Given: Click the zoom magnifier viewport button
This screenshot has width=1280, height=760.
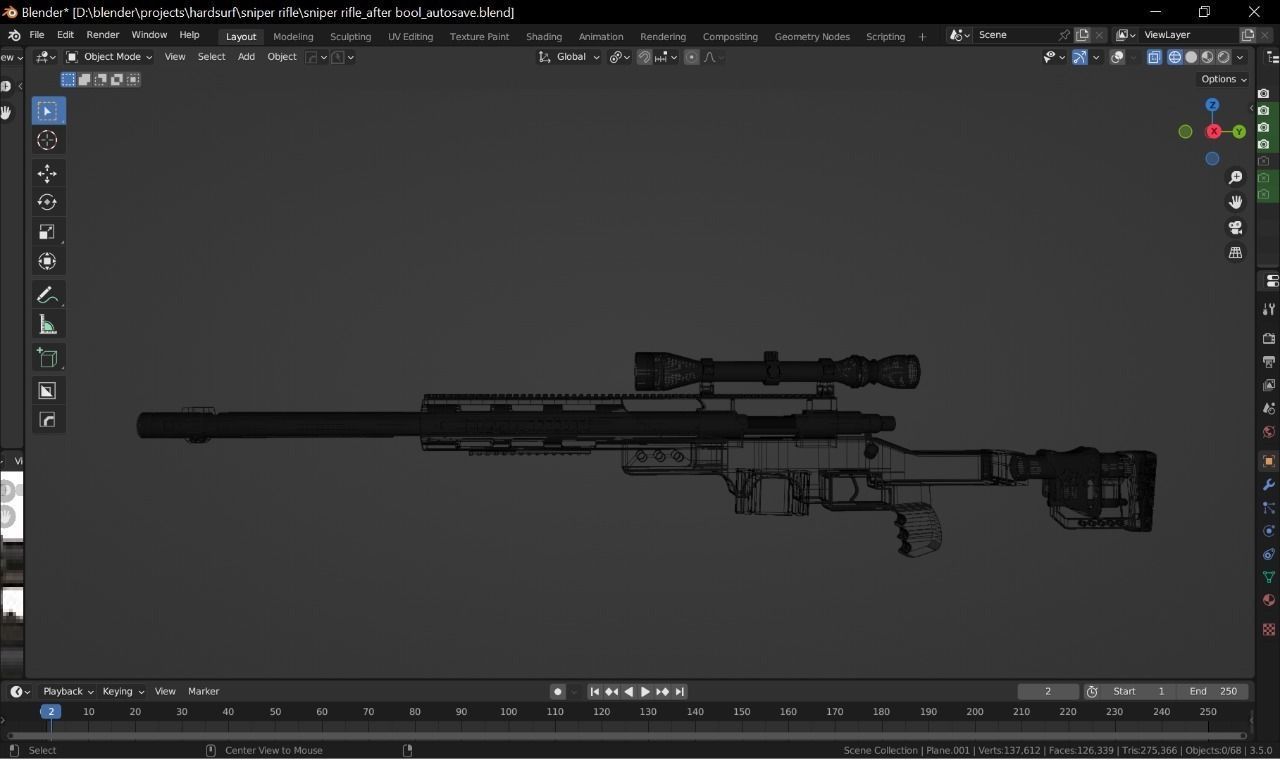Looking at the screenshot, I should [1236, 177].
